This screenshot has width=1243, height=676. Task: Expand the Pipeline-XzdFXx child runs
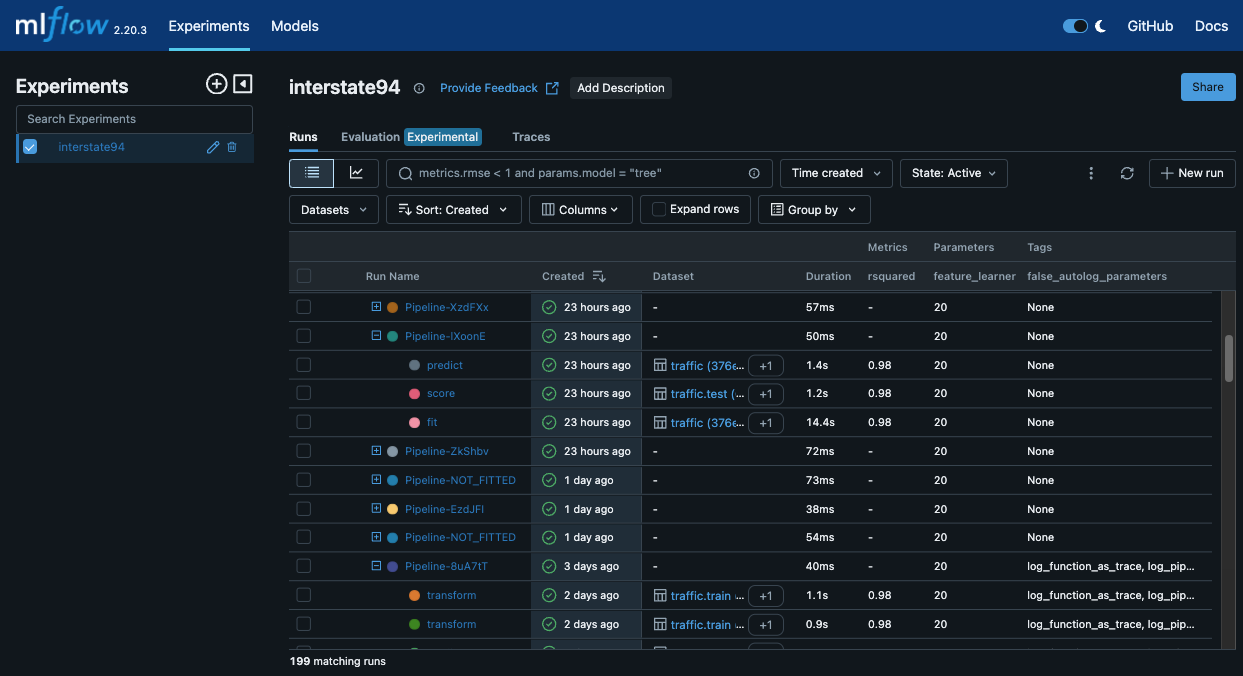(376, 306)
